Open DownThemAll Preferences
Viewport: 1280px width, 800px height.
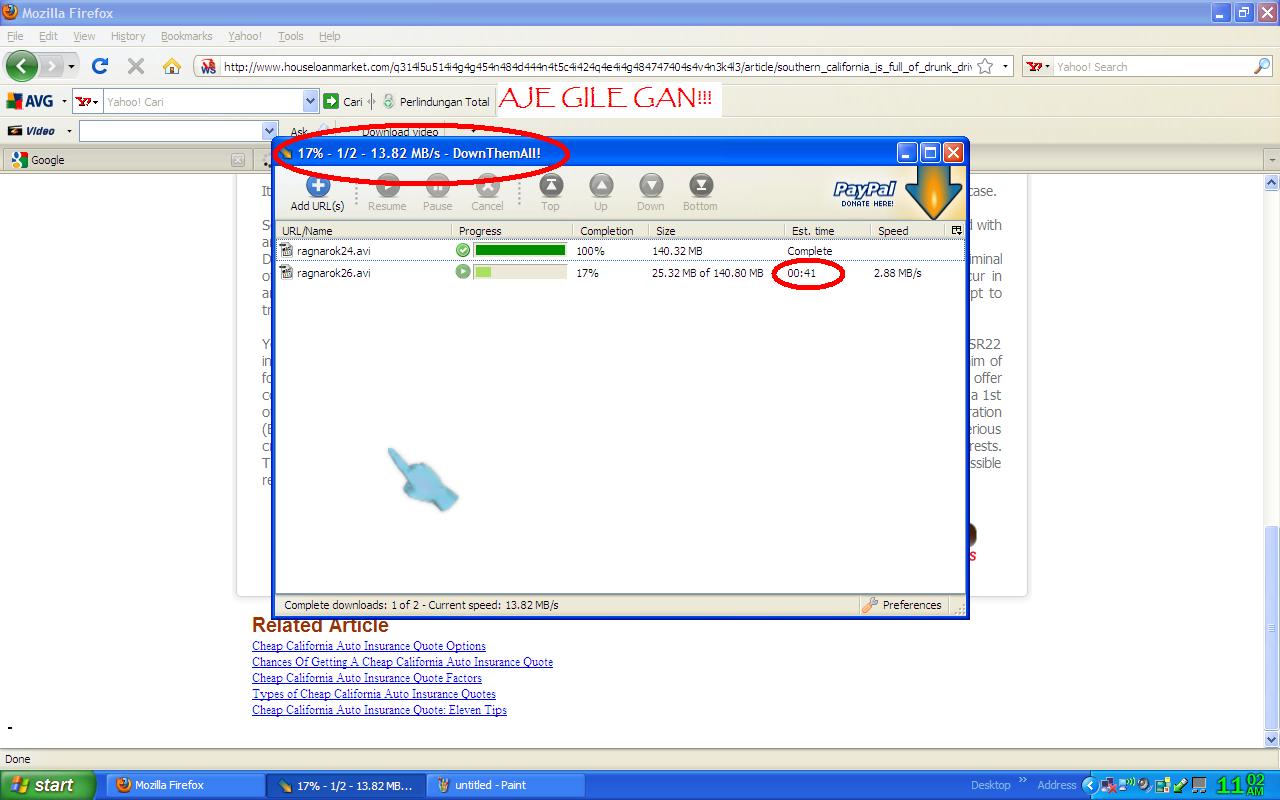coord(902,605)
